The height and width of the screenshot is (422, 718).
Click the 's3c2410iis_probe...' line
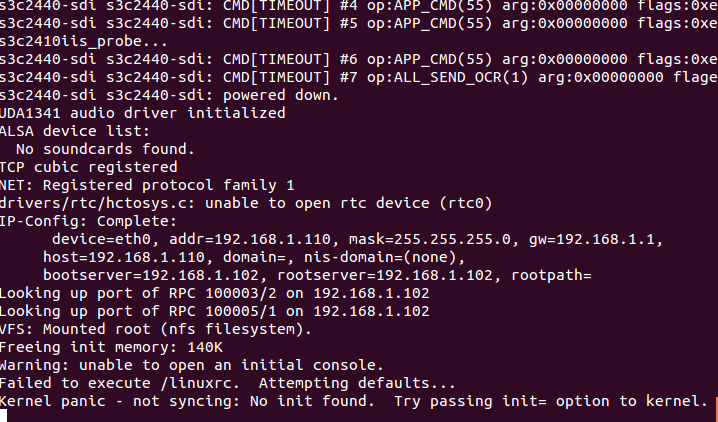click(84, 41)
